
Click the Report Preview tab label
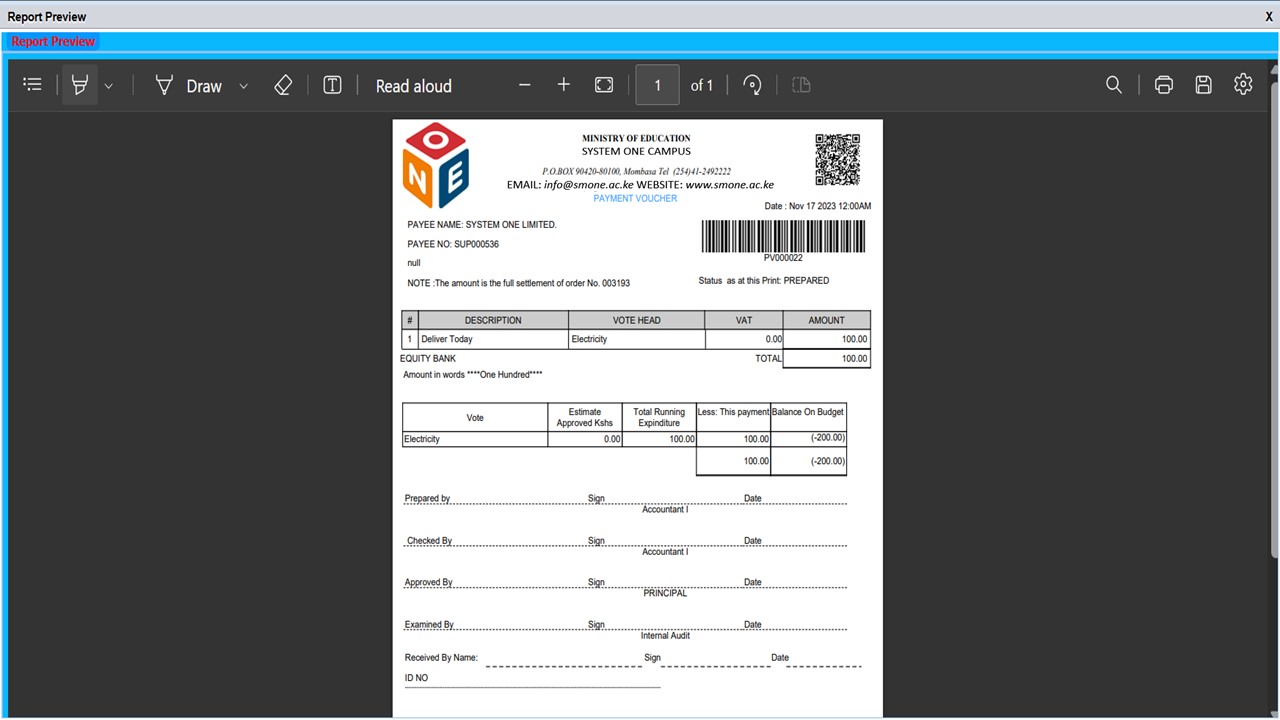53,41
